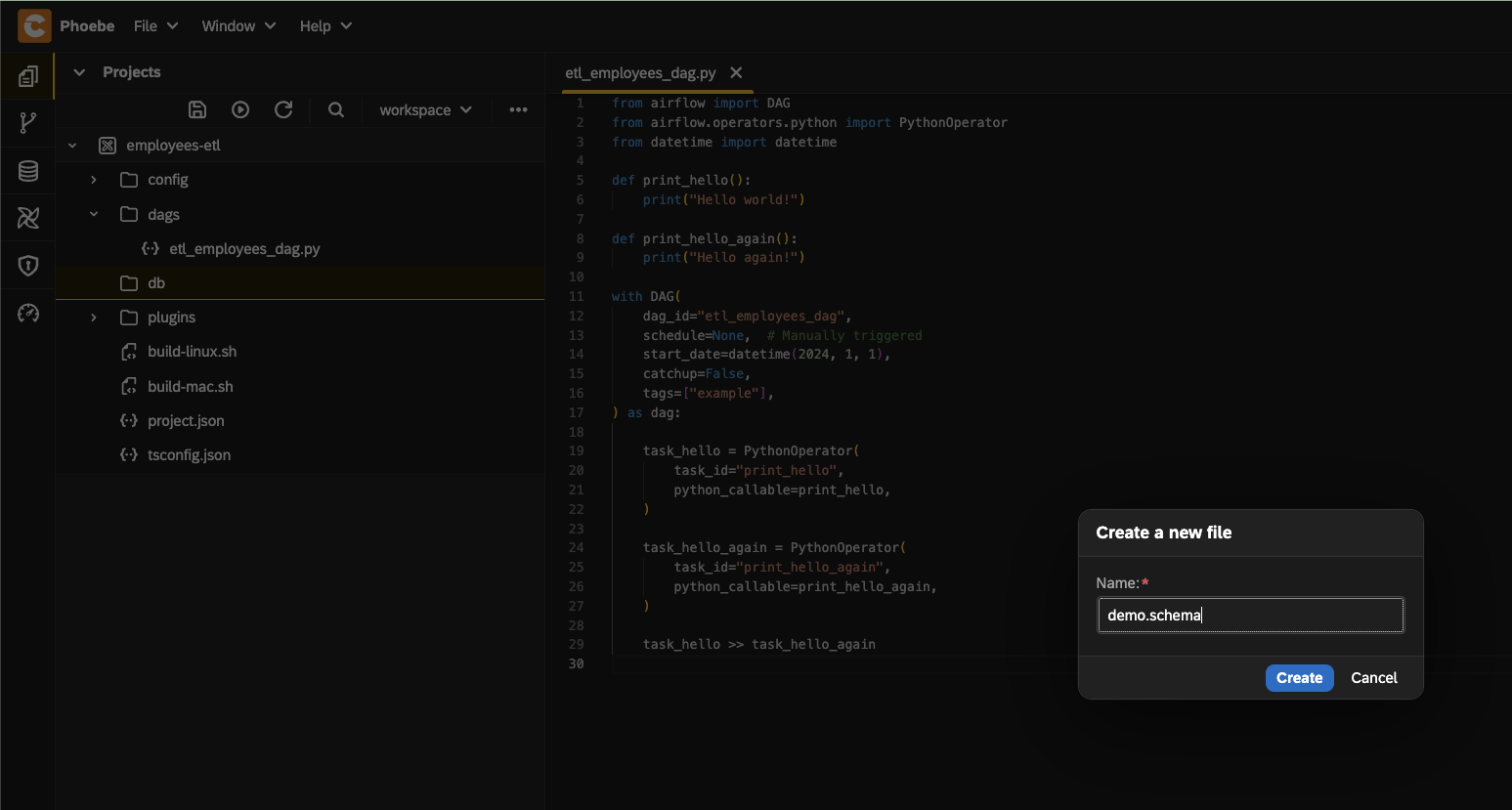
Task: Open the Security shield perspective in the sidebar
Action: coord(28,265)
